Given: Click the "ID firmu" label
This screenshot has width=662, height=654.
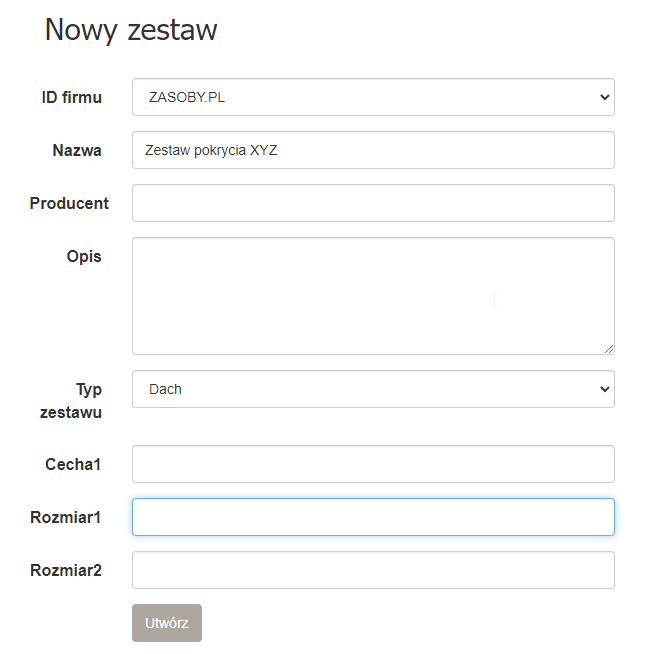Looking at the screenshot, I should tap(71, 97).
